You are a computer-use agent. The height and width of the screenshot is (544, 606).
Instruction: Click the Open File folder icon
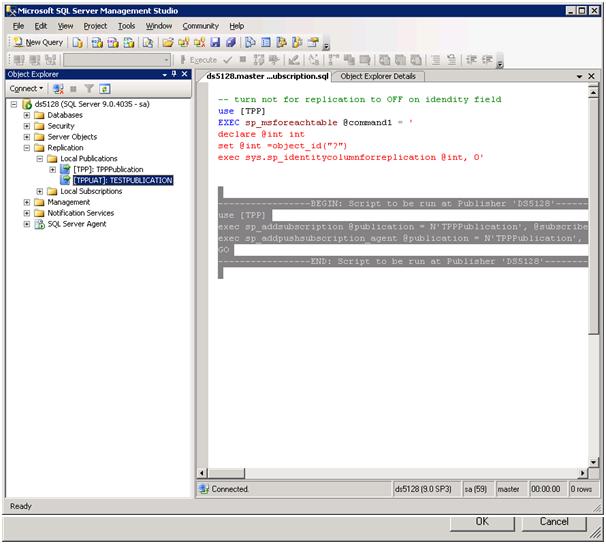coord(168,42)
